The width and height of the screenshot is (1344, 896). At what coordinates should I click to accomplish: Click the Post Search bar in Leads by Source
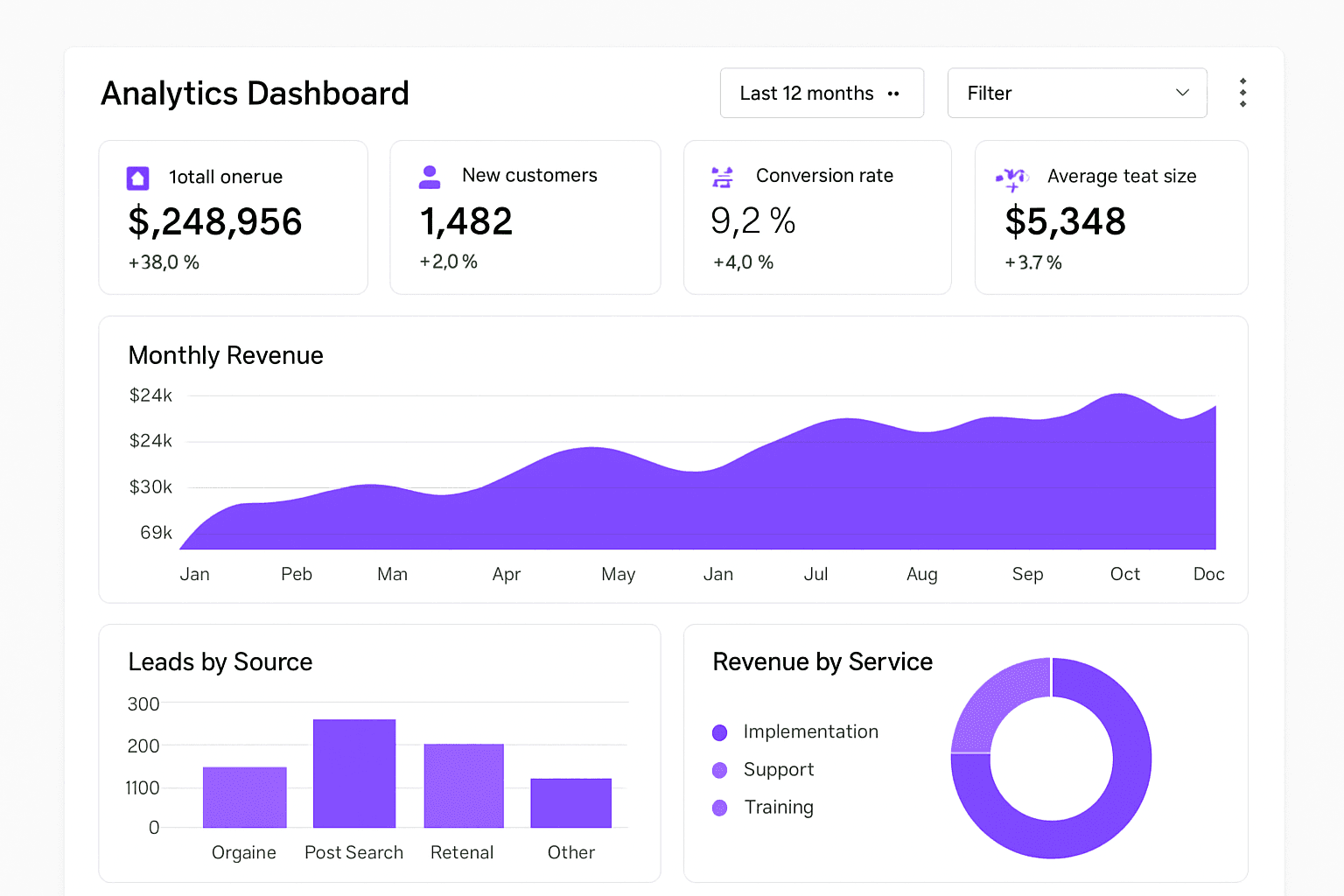coord(353,772)
